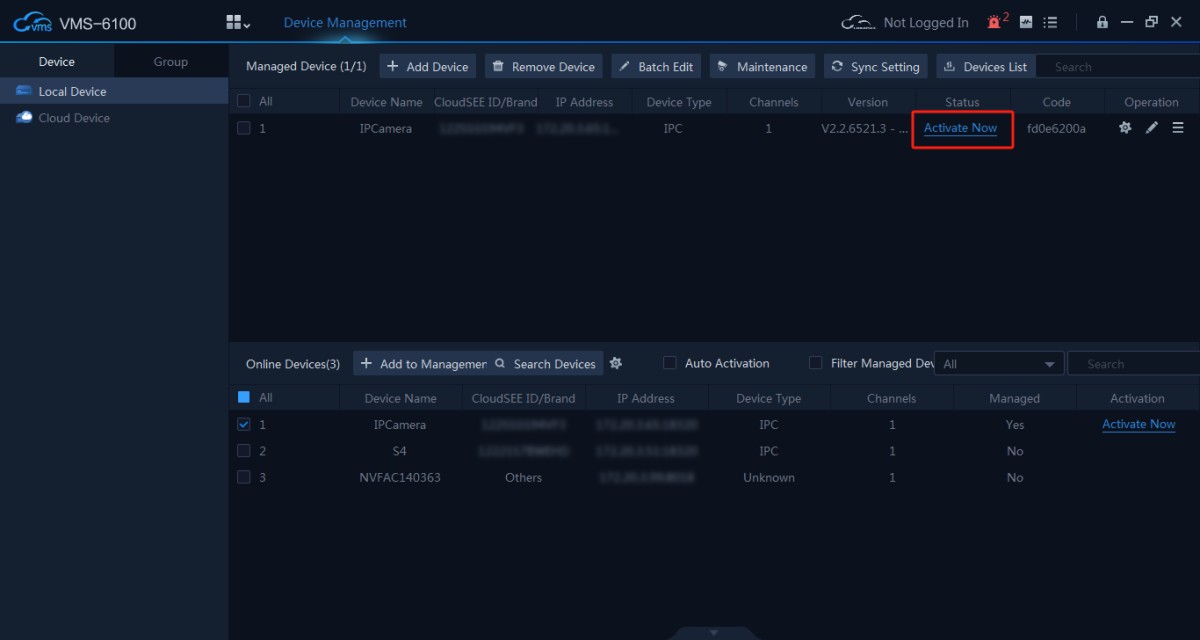1200x640 pixels.
Task: Open the alarm notifications bell icon
Action: [994, 22]
